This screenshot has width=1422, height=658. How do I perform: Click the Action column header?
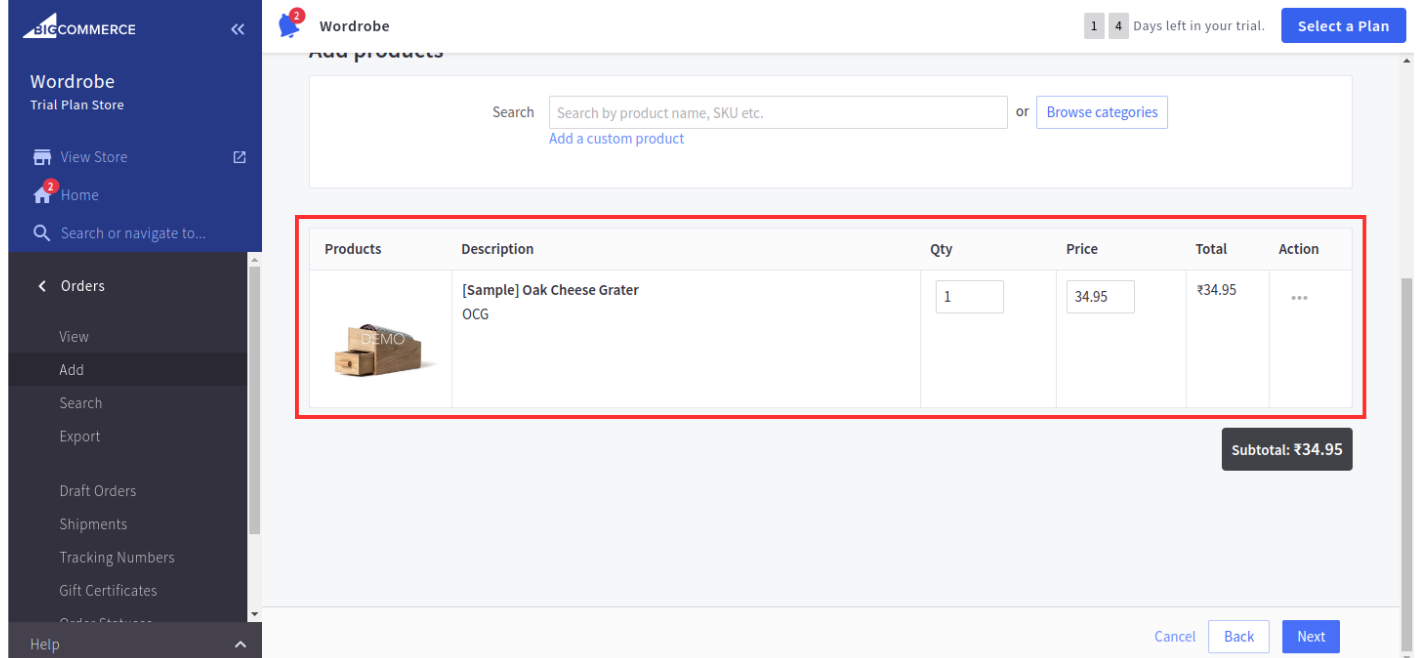pyautogui.click(x=1299, y=249)
